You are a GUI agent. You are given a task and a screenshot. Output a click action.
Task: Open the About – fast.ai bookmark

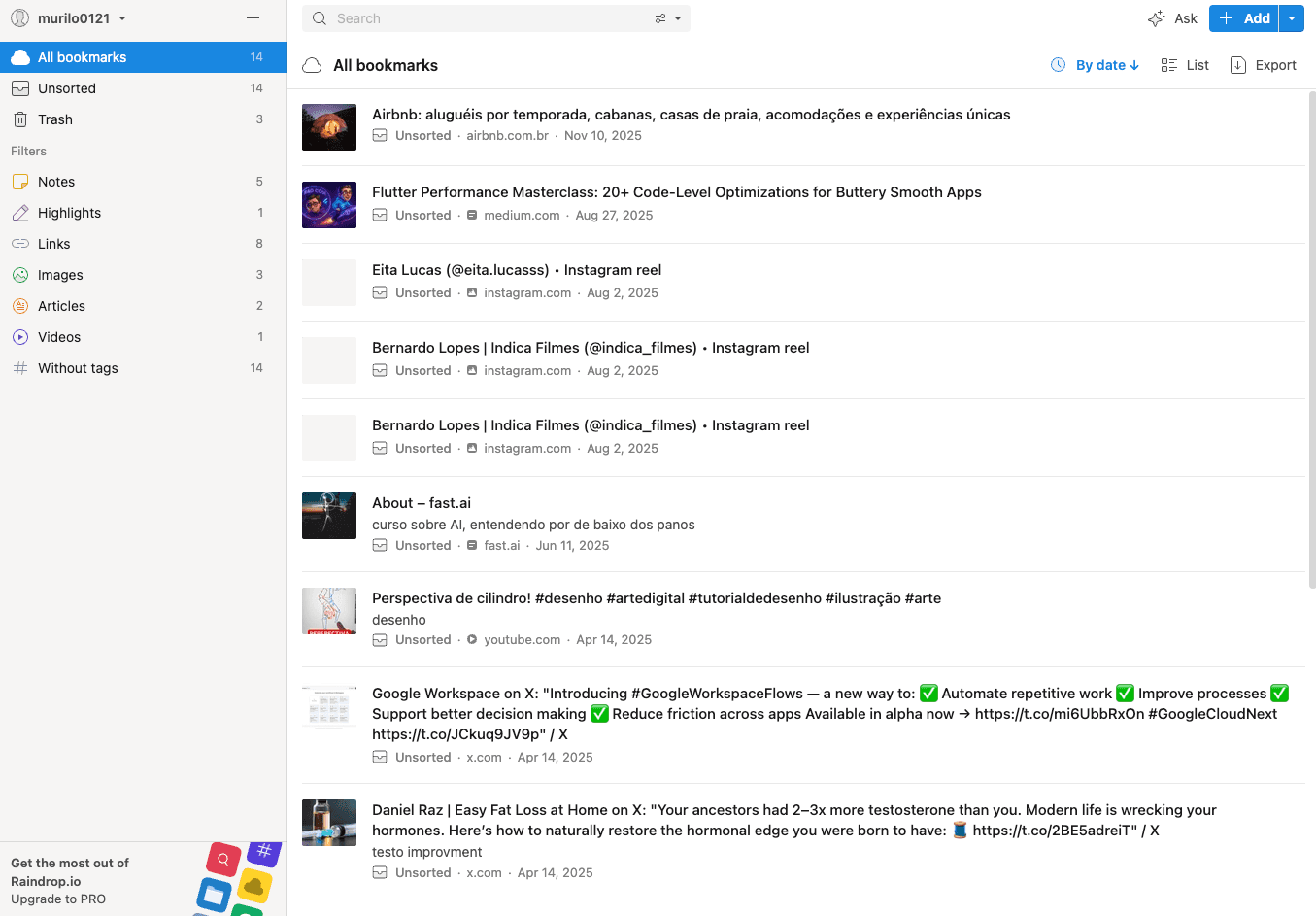coord(422,503)
